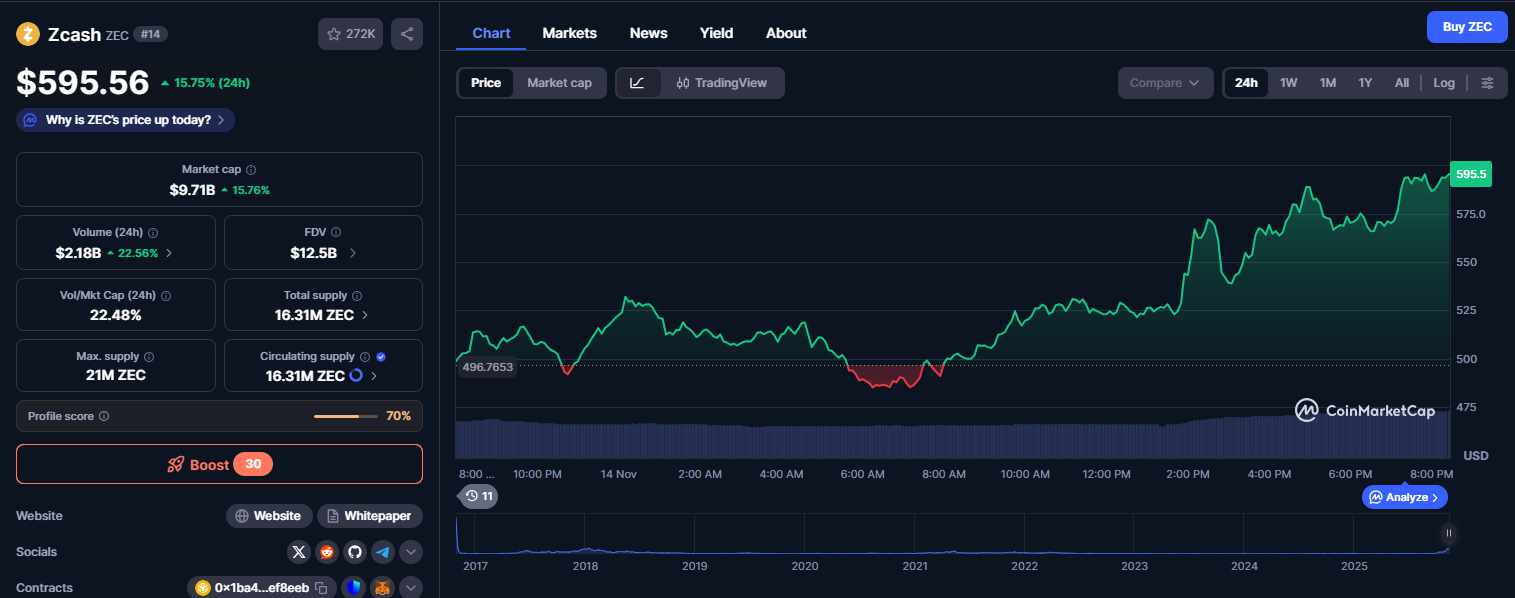Click the Vol/Mkt Cap info icon

[x=166, y=296]
